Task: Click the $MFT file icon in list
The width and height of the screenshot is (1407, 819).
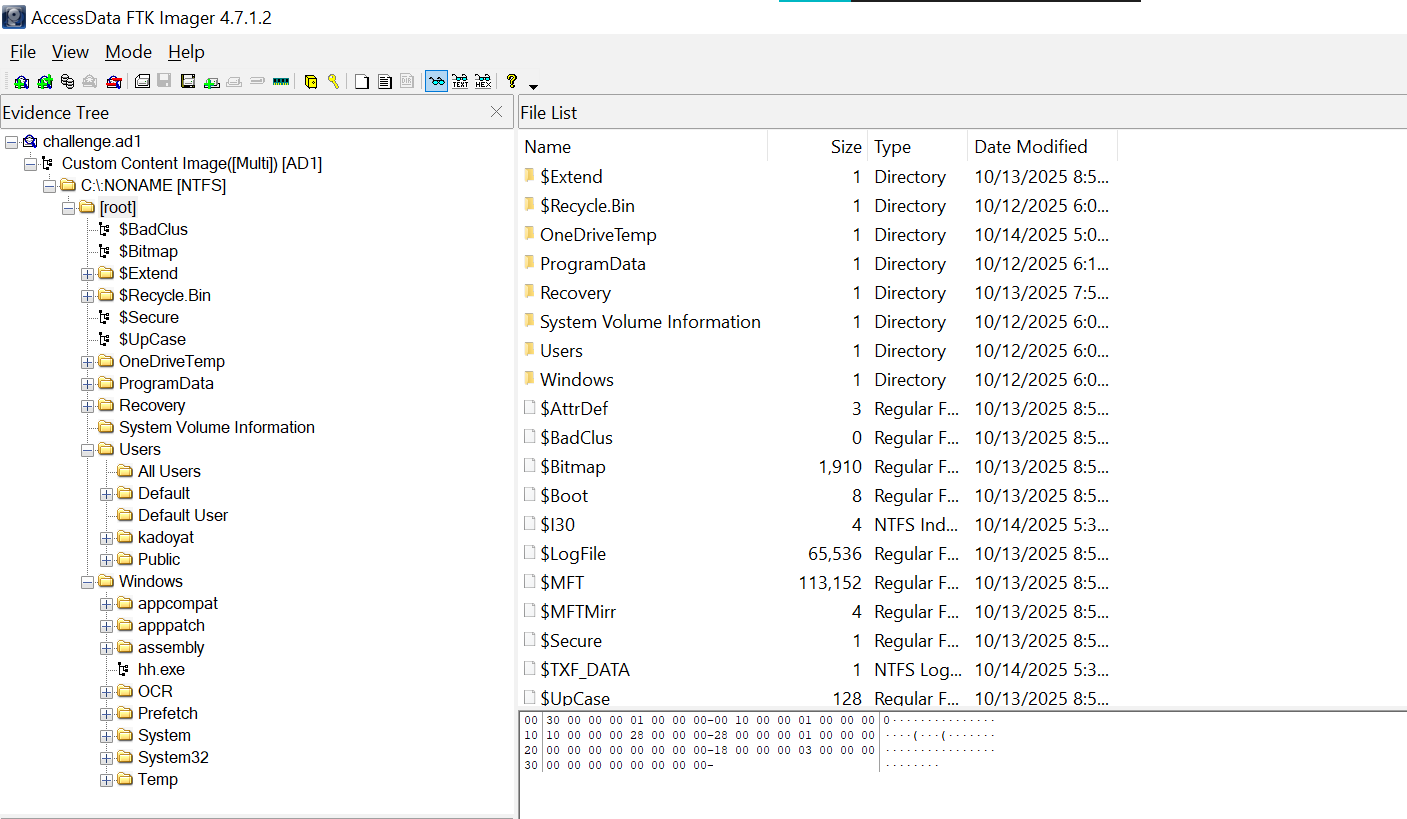Action: click(x=529, y=582)
